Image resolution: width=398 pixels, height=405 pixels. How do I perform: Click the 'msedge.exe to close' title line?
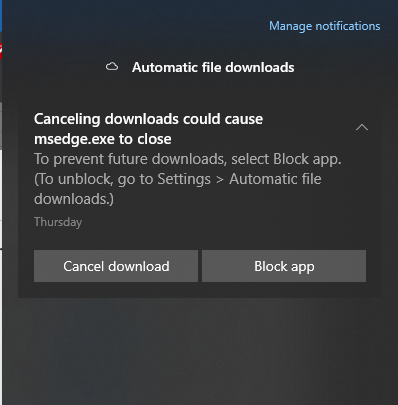103,139
